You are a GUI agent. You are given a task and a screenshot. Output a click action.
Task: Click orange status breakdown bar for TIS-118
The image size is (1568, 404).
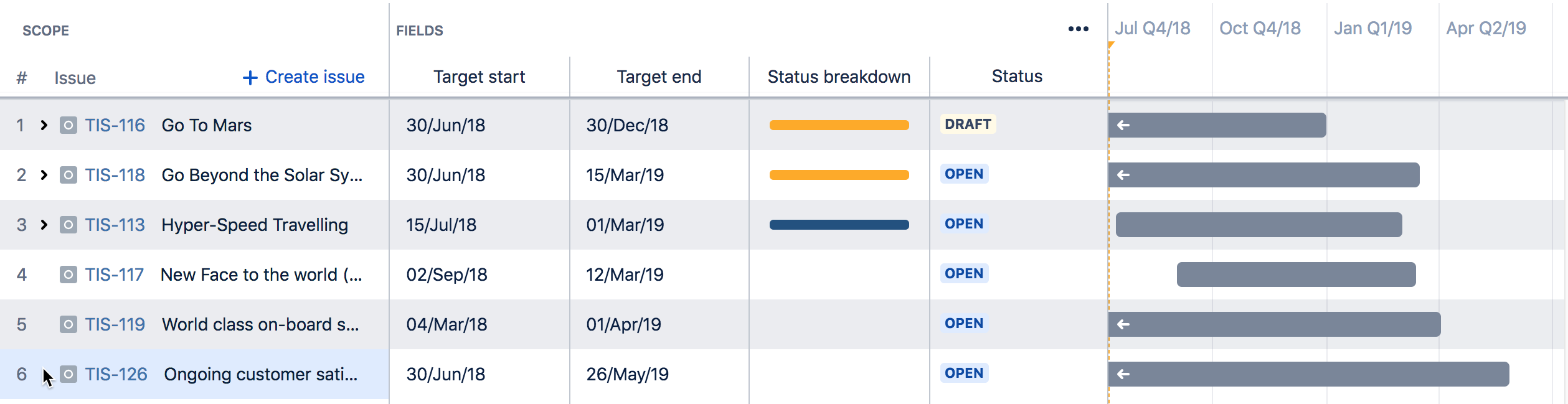point(839,175)
